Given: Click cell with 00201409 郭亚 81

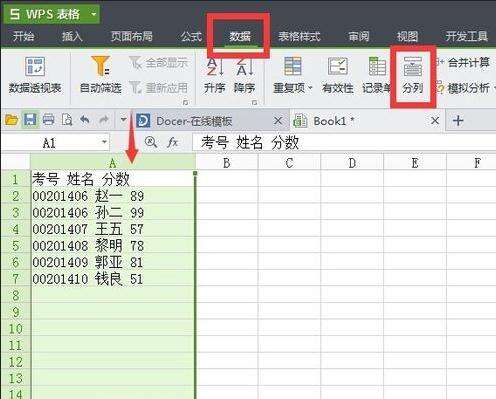Looking at the screenshot, I should coord(113,262).
